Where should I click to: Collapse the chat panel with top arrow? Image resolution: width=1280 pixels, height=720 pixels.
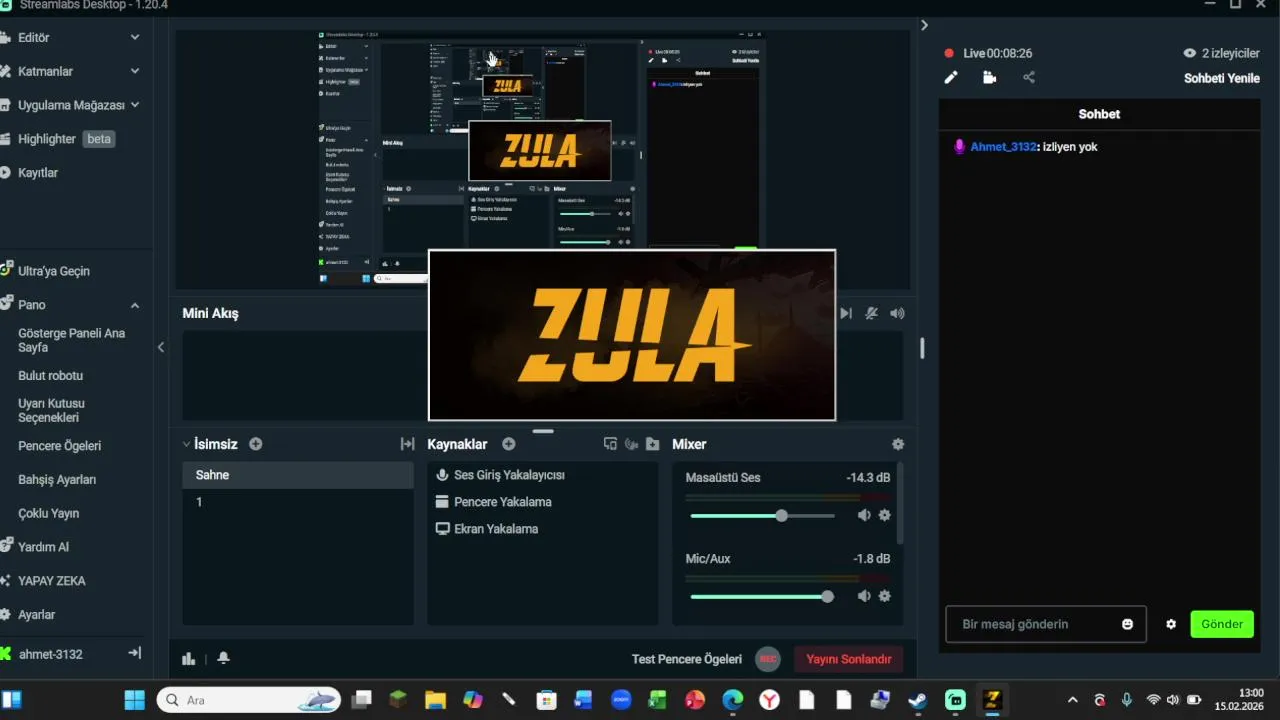pyautogui.click(x=924, y=25)
